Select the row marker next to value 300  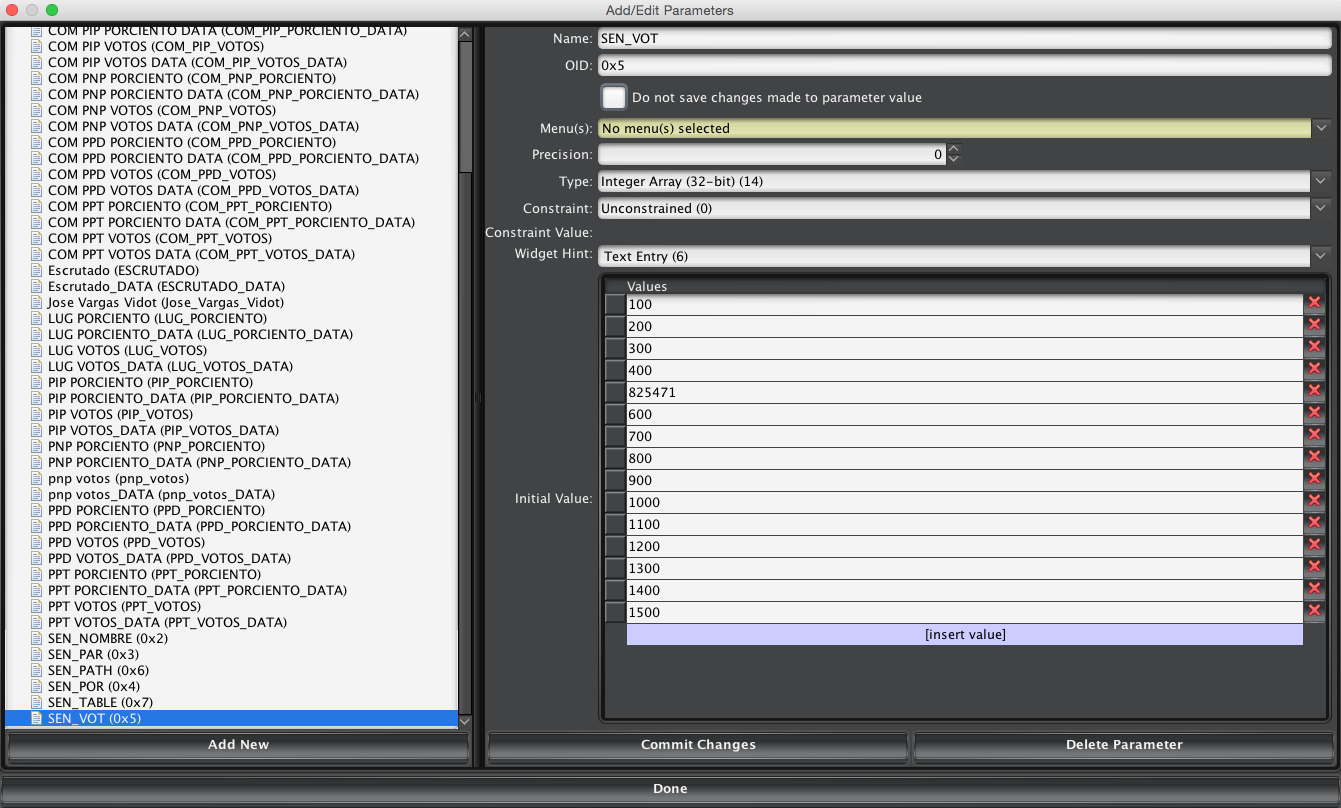(x=614, y=348)
